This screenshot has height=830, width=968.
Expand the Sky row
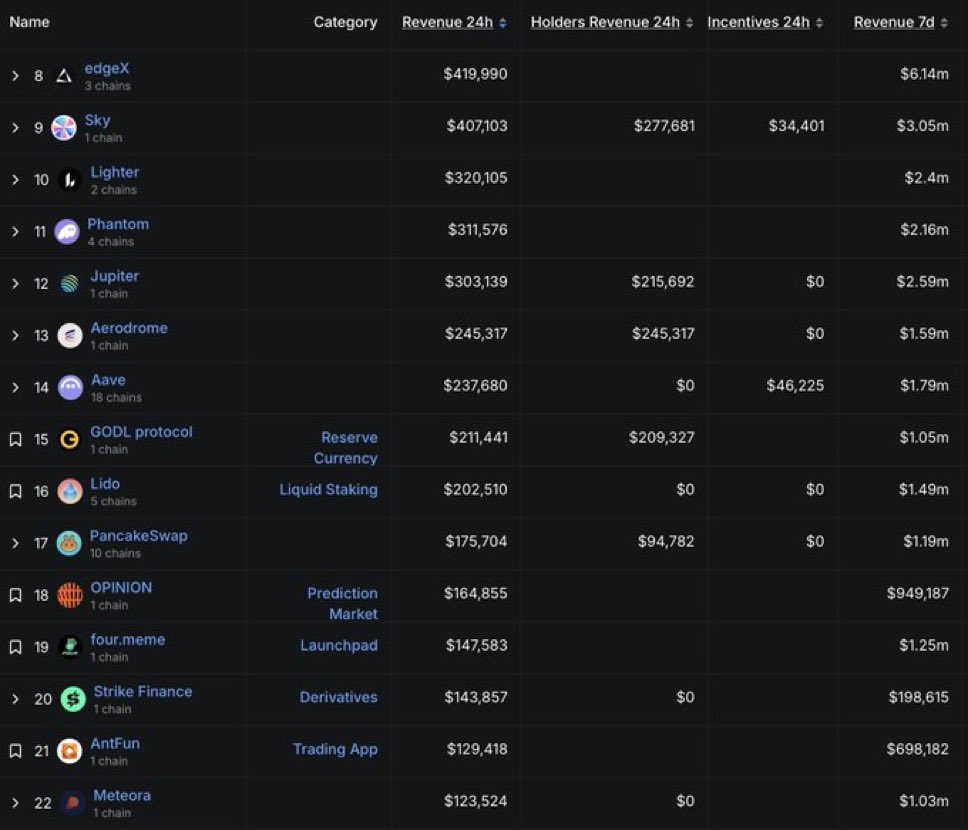tap(15, 128)
